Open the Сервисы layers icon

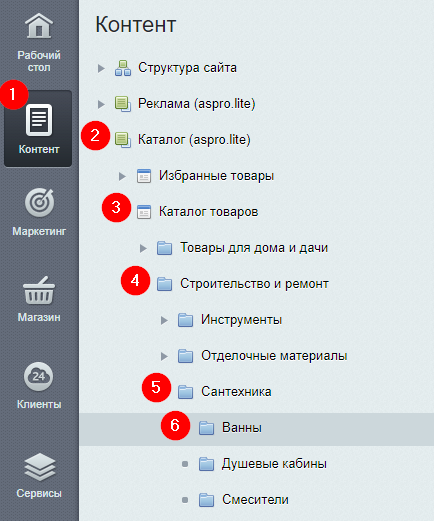click(x=39, y=467)
